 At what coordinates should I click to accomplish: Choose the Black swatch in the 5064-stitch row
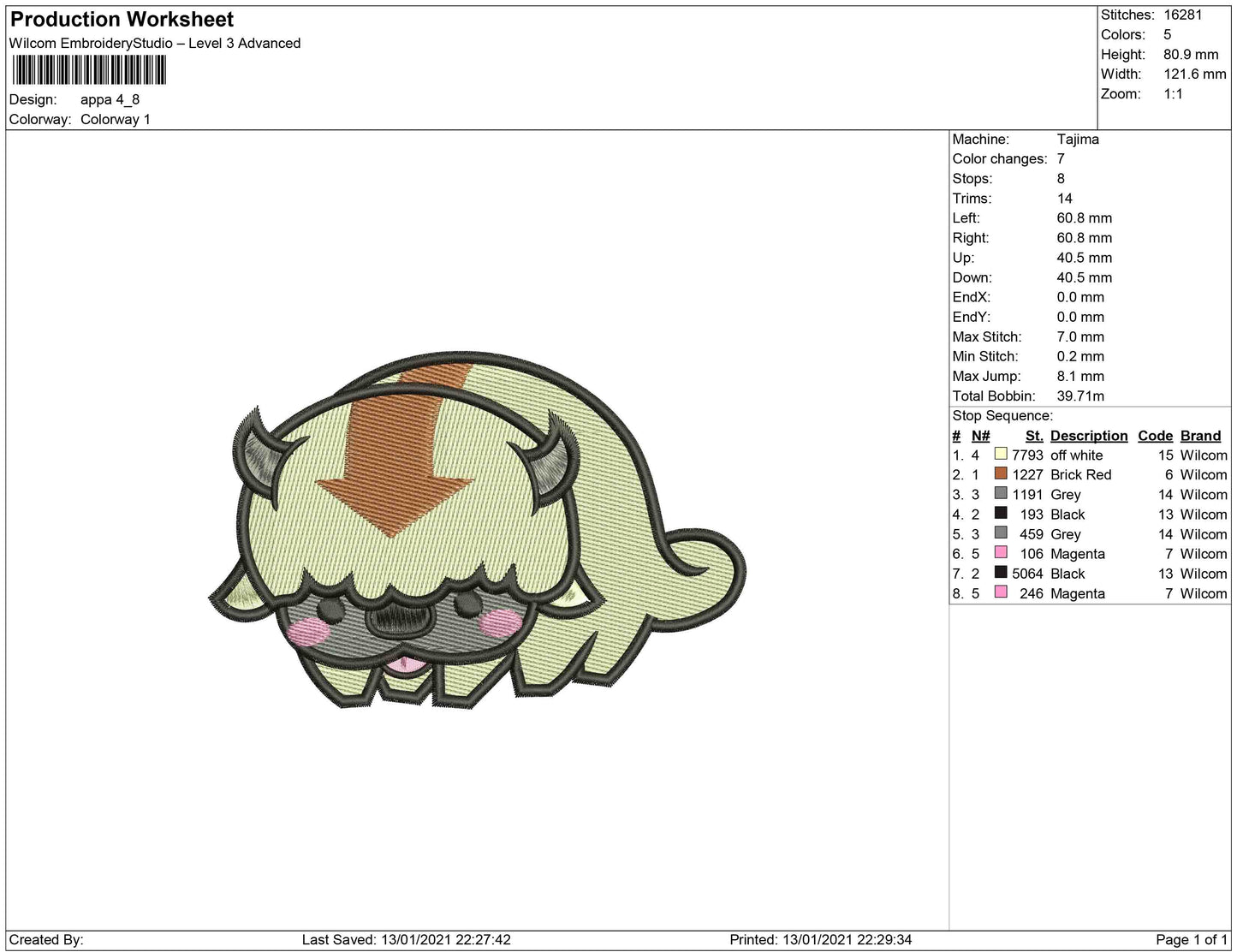pos(1001,573)
